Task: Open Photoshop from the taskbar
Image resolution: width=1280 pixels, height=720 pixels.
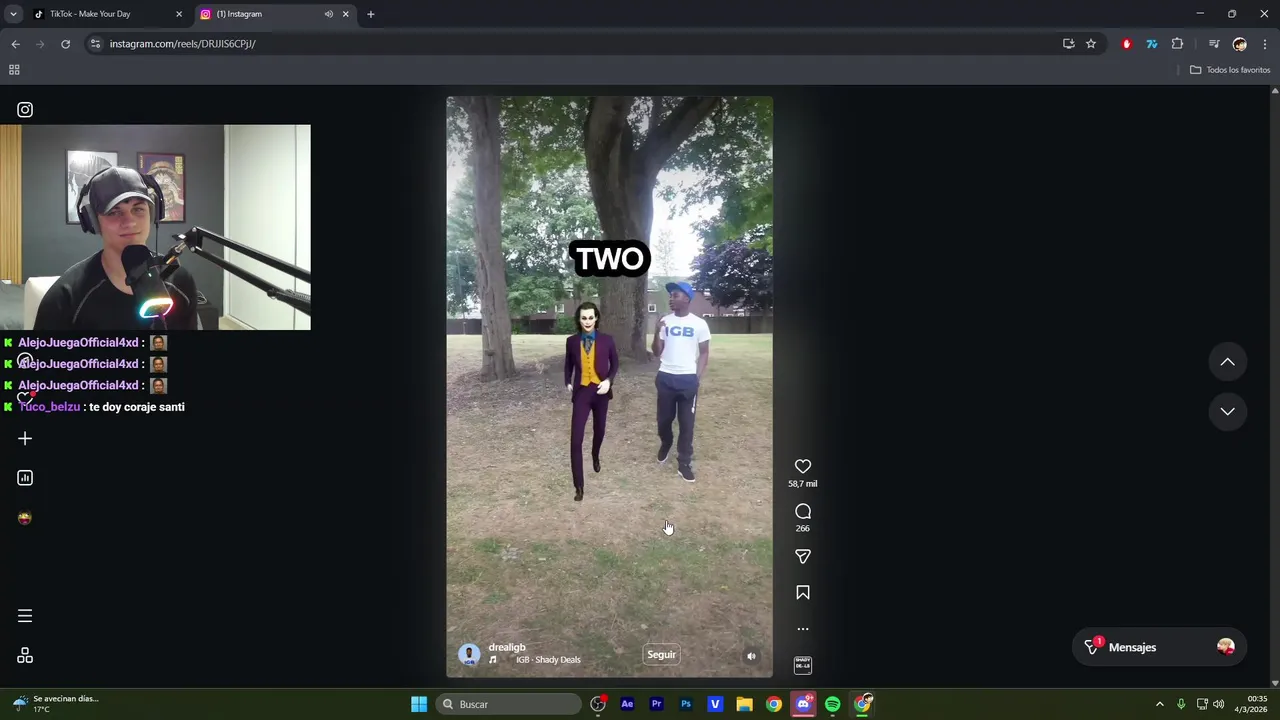Action: [685, 704]
